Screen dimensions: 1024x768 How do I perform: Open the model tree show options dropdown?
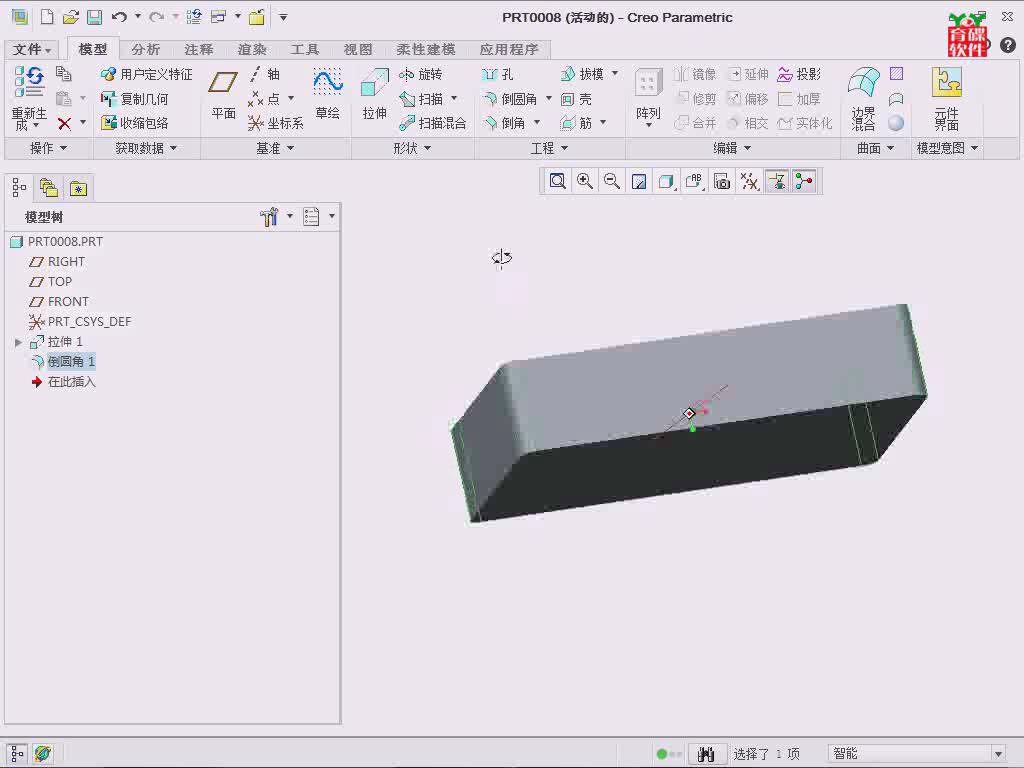tap(319, 216)
